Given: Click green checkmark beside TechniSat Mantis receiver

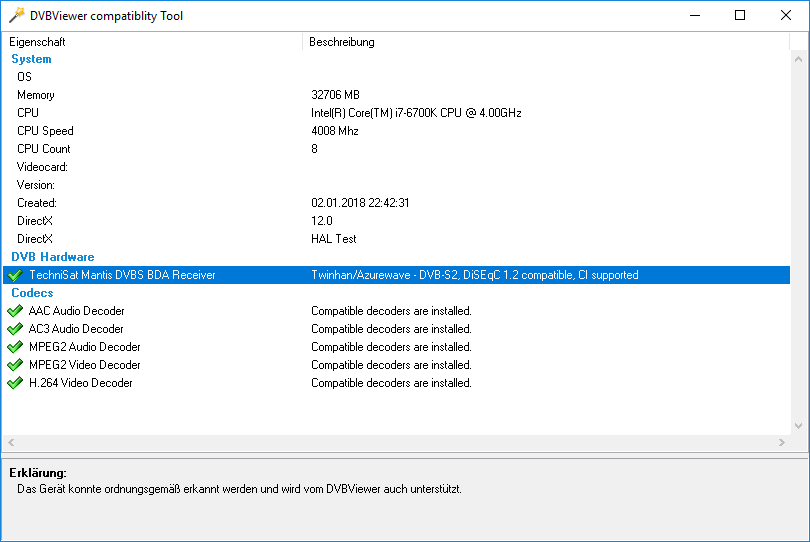Looking at the screenshot, I should tap(15, 275).
